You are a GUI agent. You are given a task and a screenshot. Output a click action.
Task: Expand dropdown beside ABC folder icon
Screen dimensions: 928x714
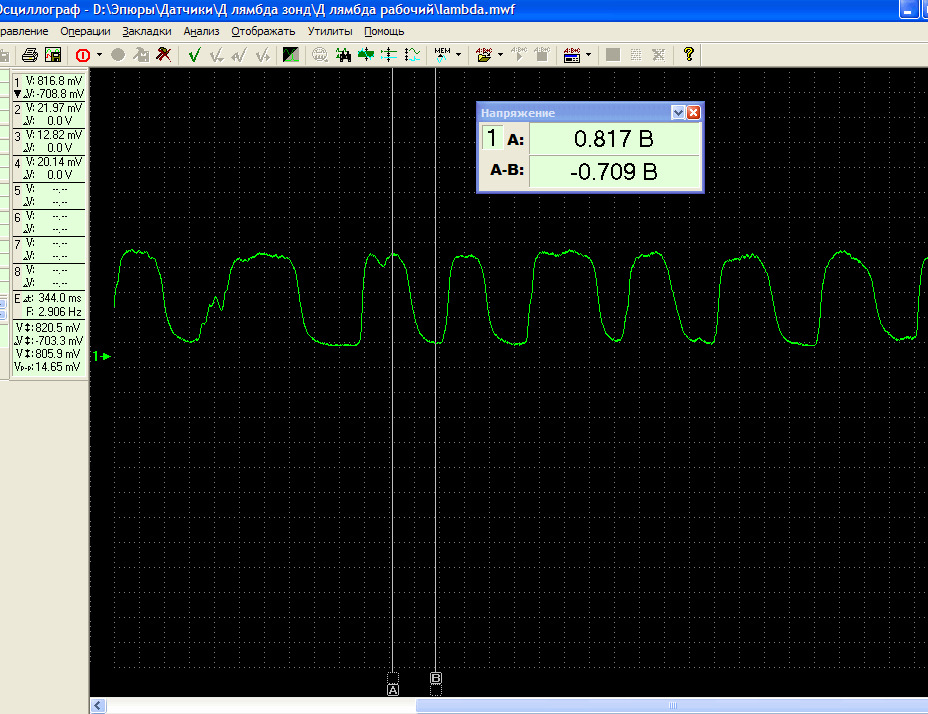pos(501,55)
